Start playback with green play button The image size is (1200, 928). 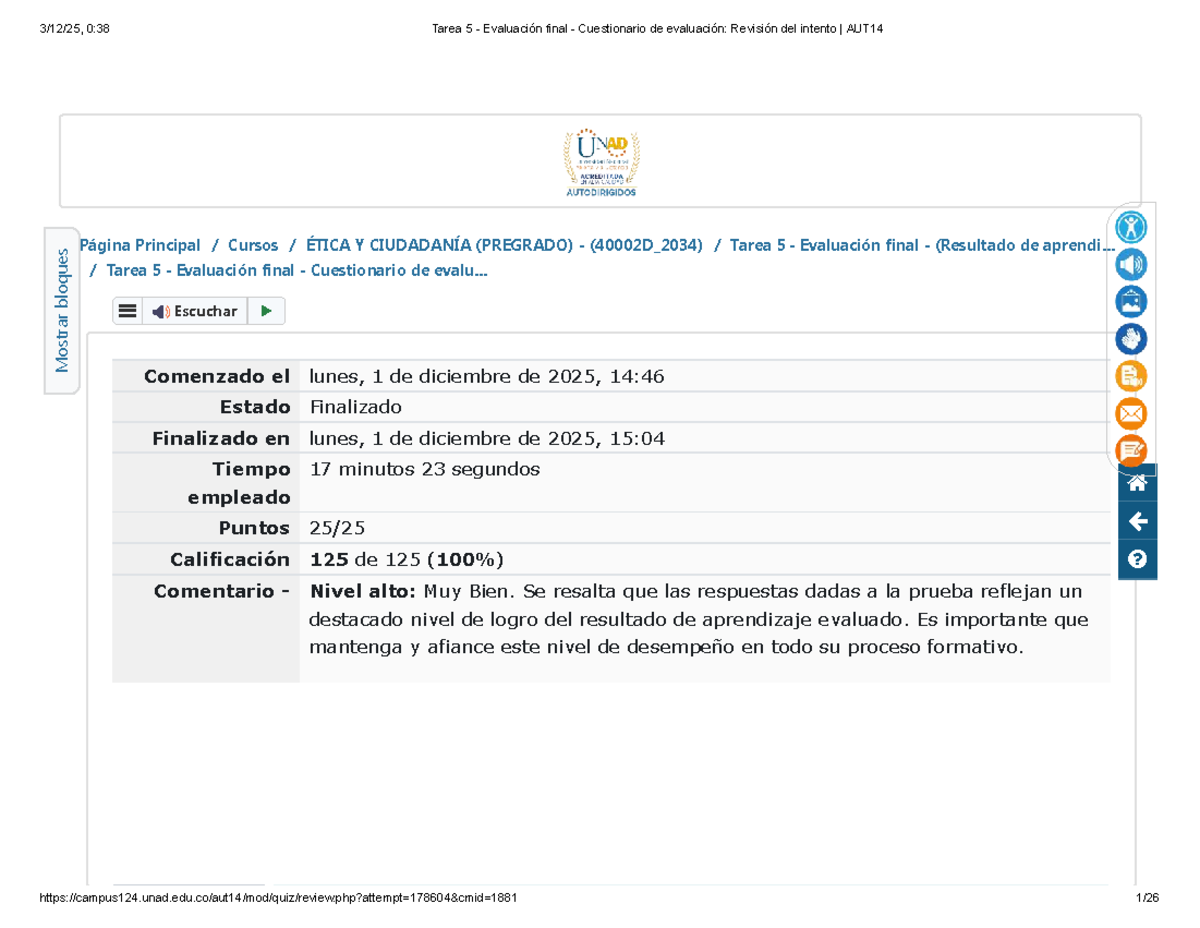point(266,311)
